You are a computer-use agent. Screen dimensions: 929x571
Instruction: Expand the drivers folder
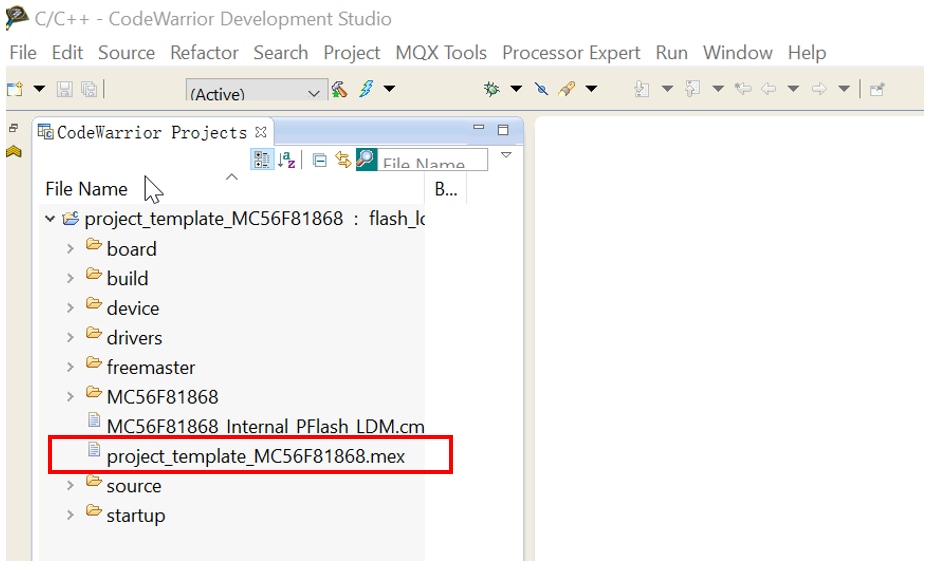70,338
